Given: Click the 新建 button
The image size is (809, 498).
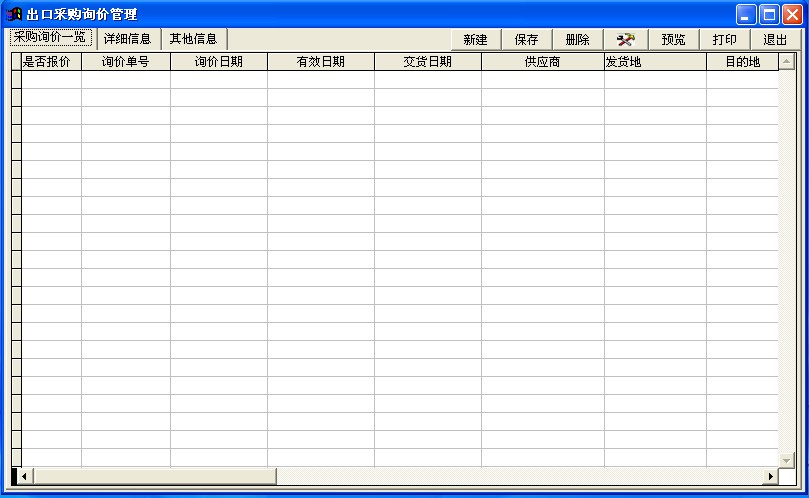Looking at the screenshot, I should click(x=476, y=40).
